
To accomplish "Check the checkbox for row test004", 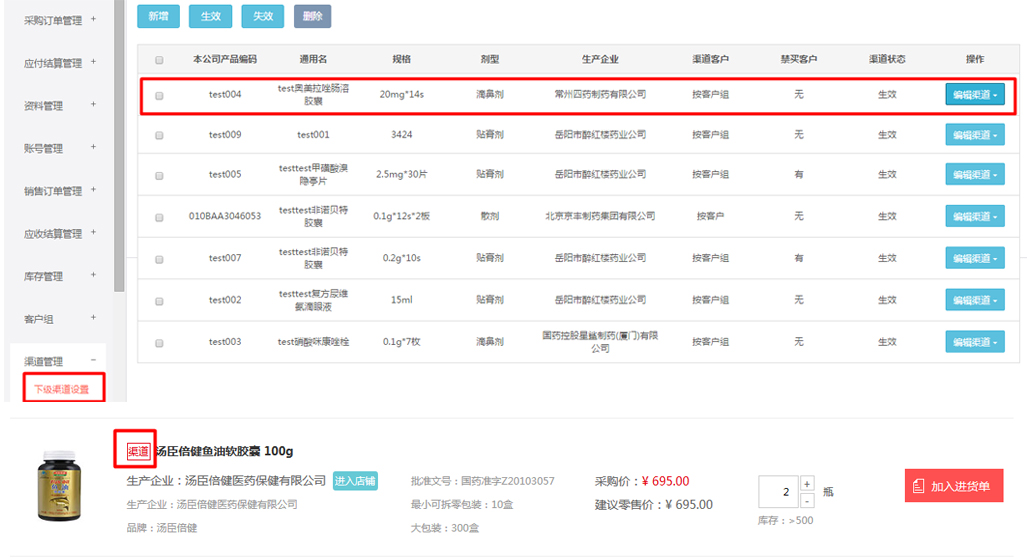I will click(159, 96).
